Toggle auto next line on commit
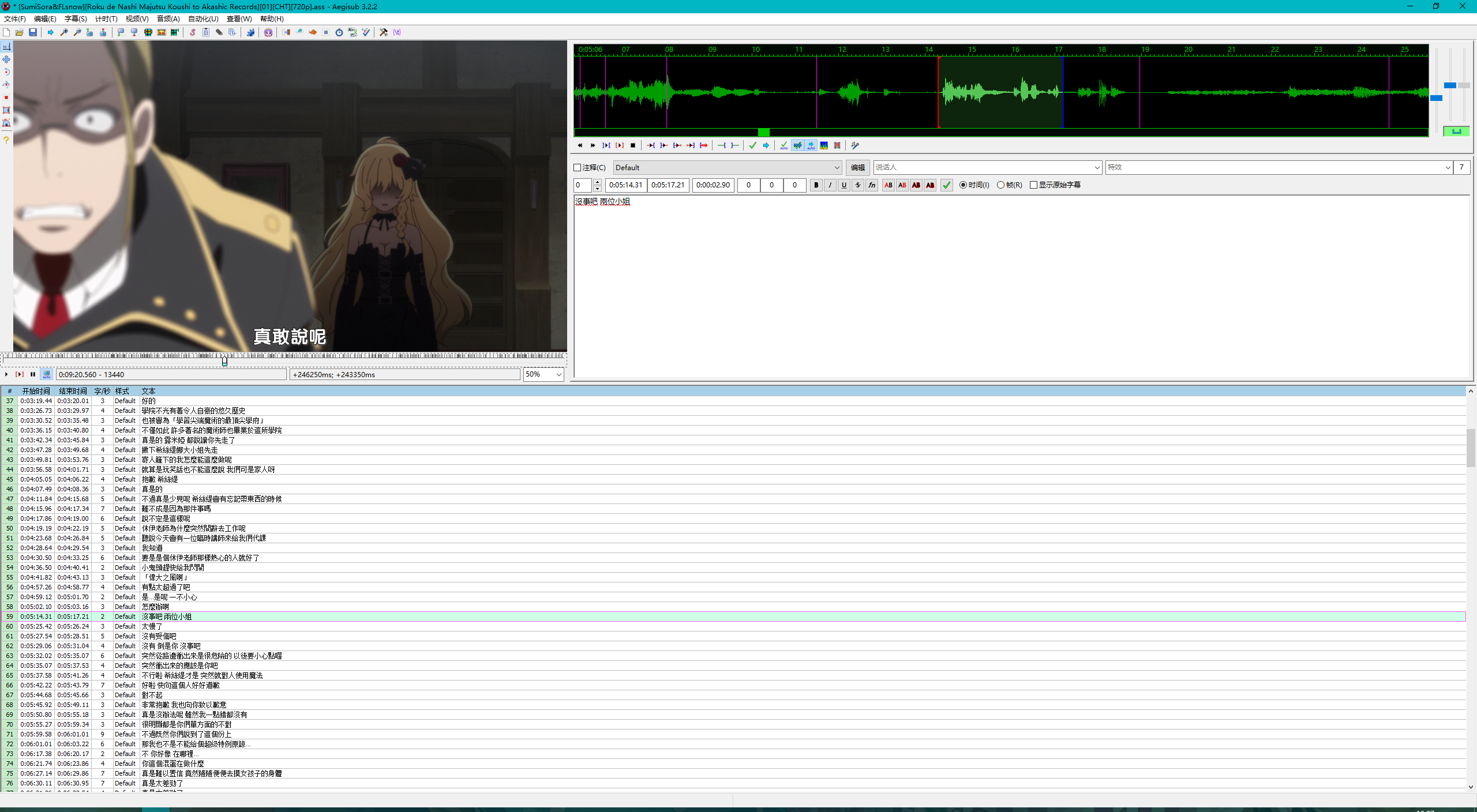Viewport: 1477px width, 812px height. point(797,145)
